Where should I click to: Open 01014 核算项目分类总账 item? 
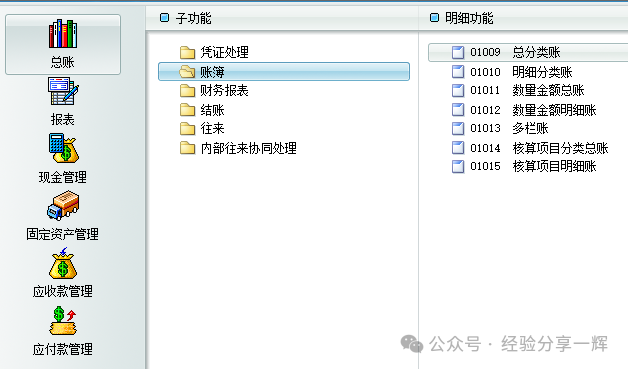click(x=530, y=148)
